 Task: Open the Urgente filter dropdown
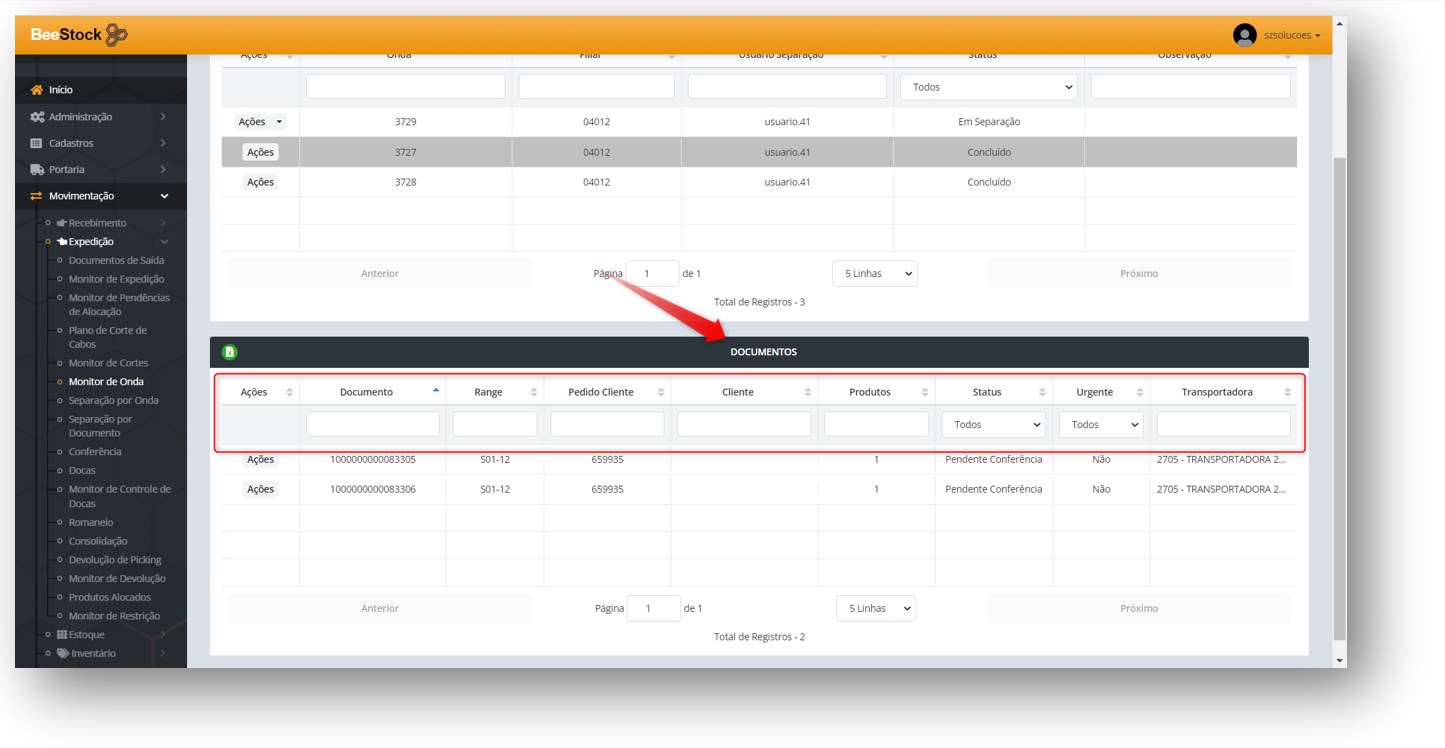point(1100,425)
